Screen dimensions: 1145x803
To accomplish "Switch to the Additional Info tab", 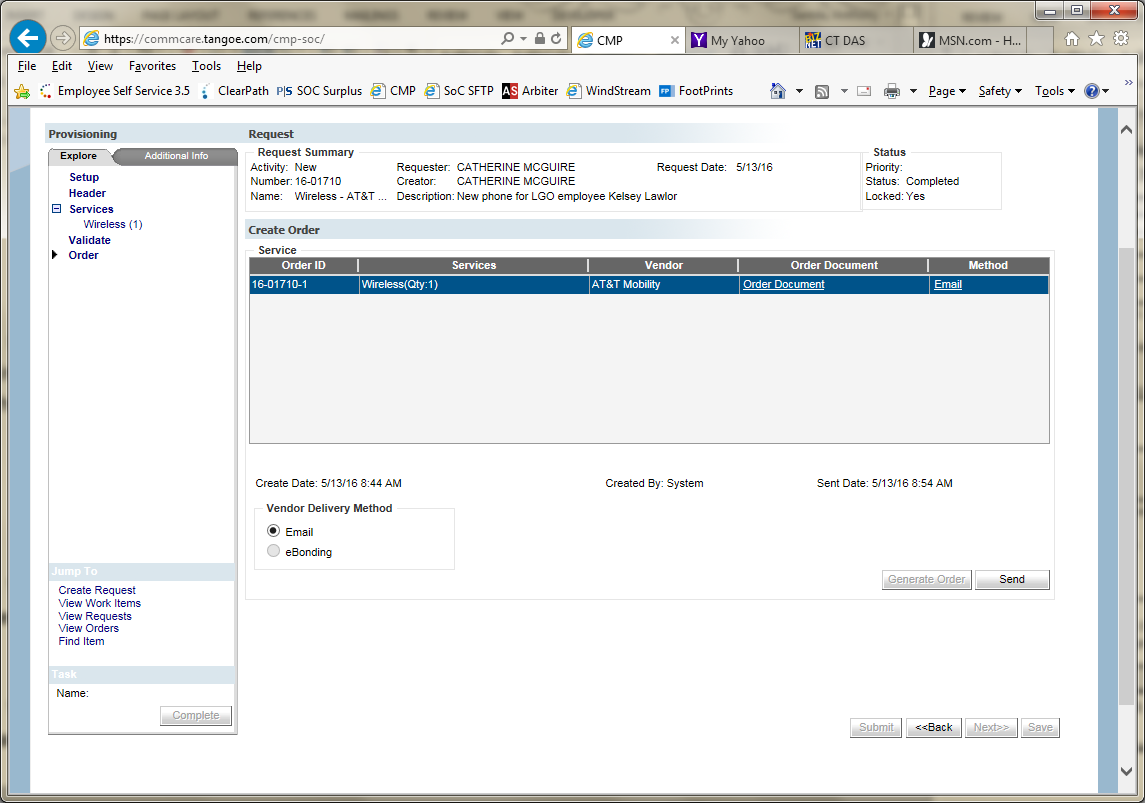I will tap(176, 156).
